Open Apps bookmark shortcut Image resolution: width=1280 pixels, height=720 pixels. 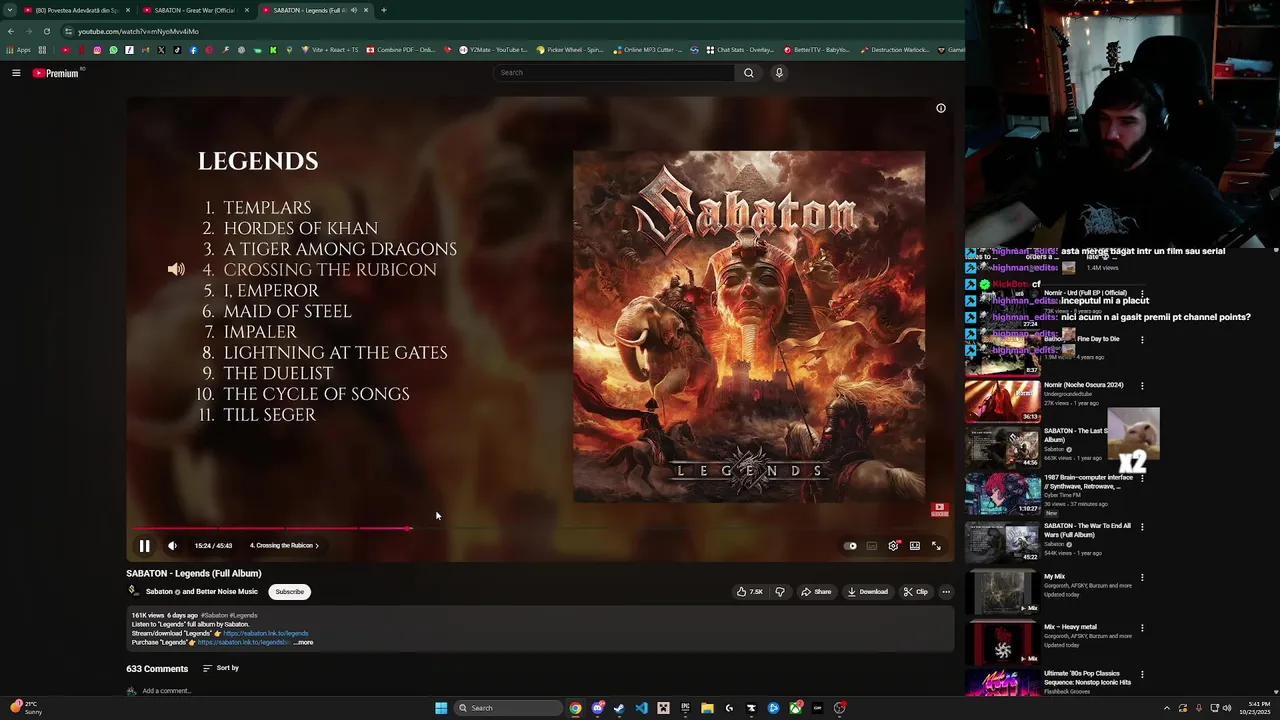[x=18, y=50]
